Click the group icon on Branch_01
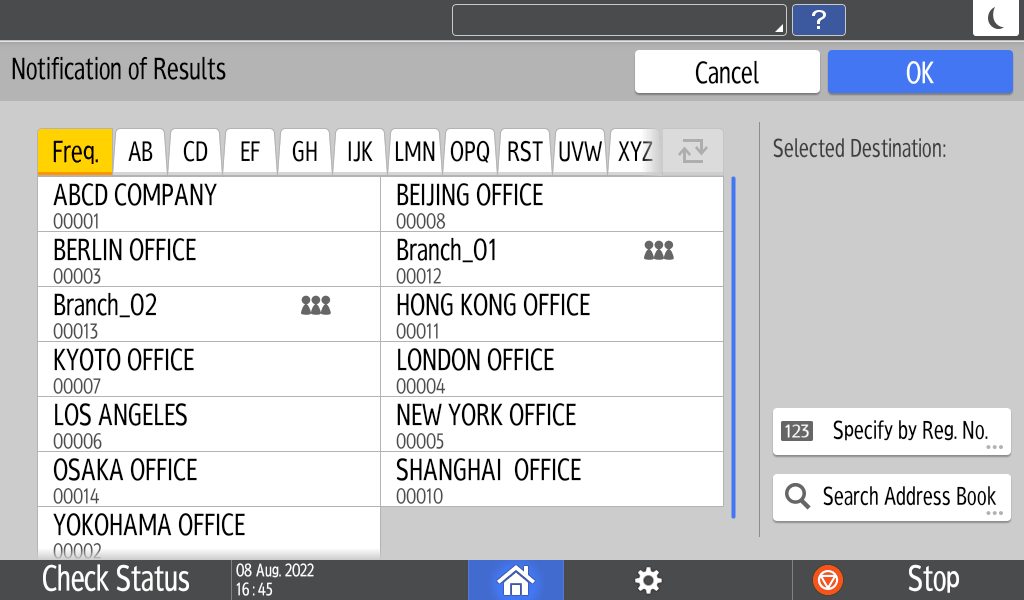 pos(658,251)
